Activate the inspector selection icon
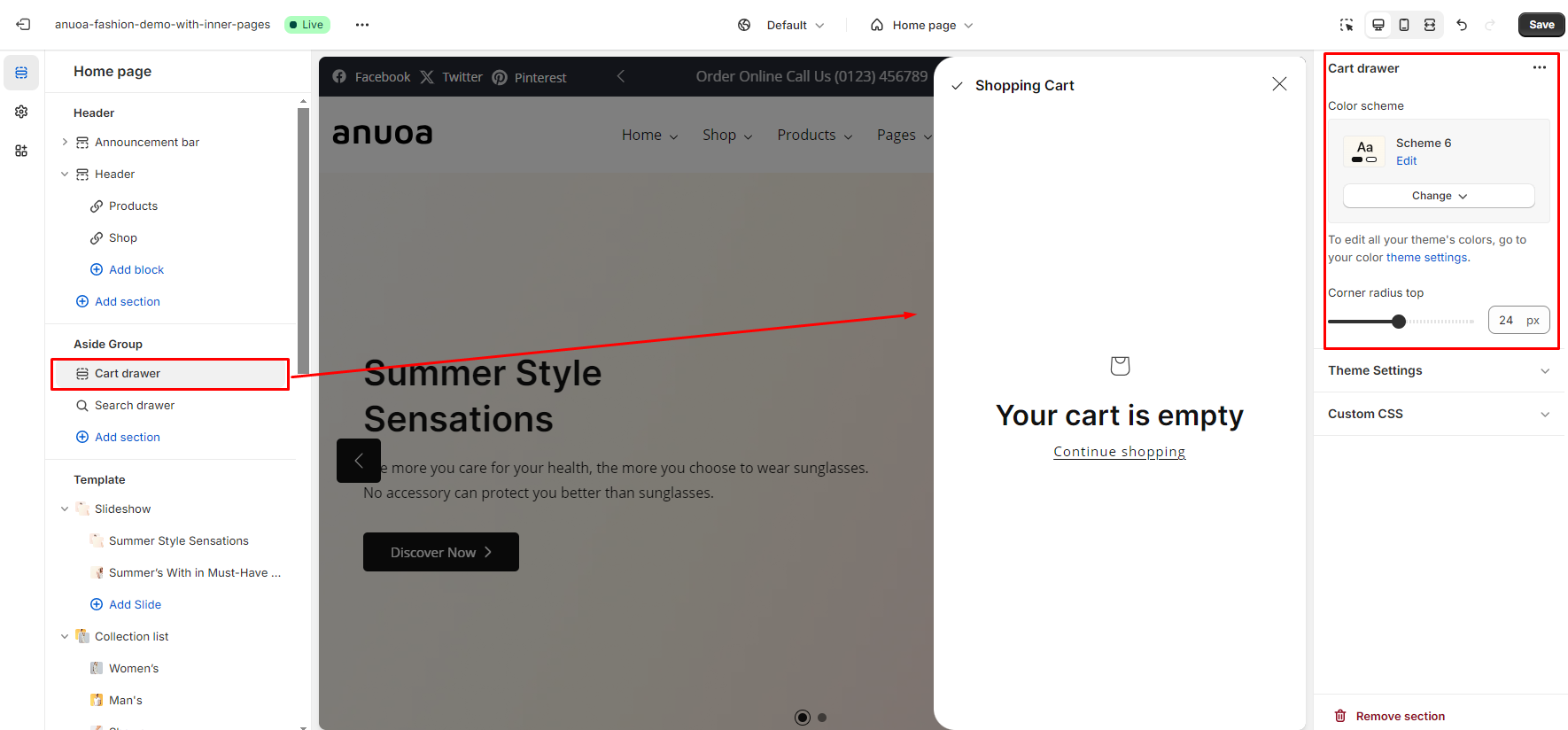 point(1347,25)
